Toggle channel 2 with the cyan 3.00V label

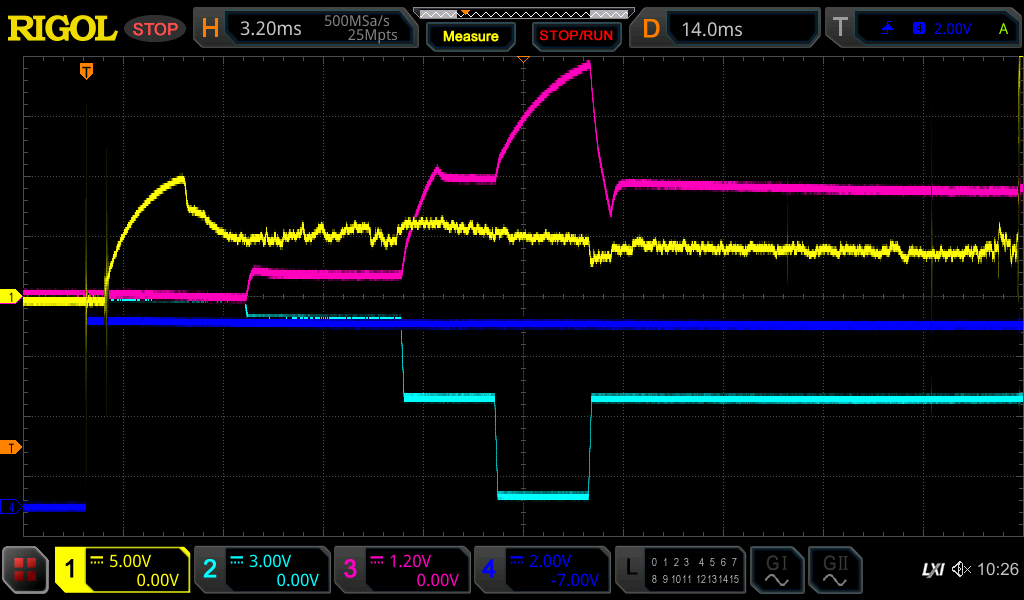pyautogui.click(x=261, y=570)
